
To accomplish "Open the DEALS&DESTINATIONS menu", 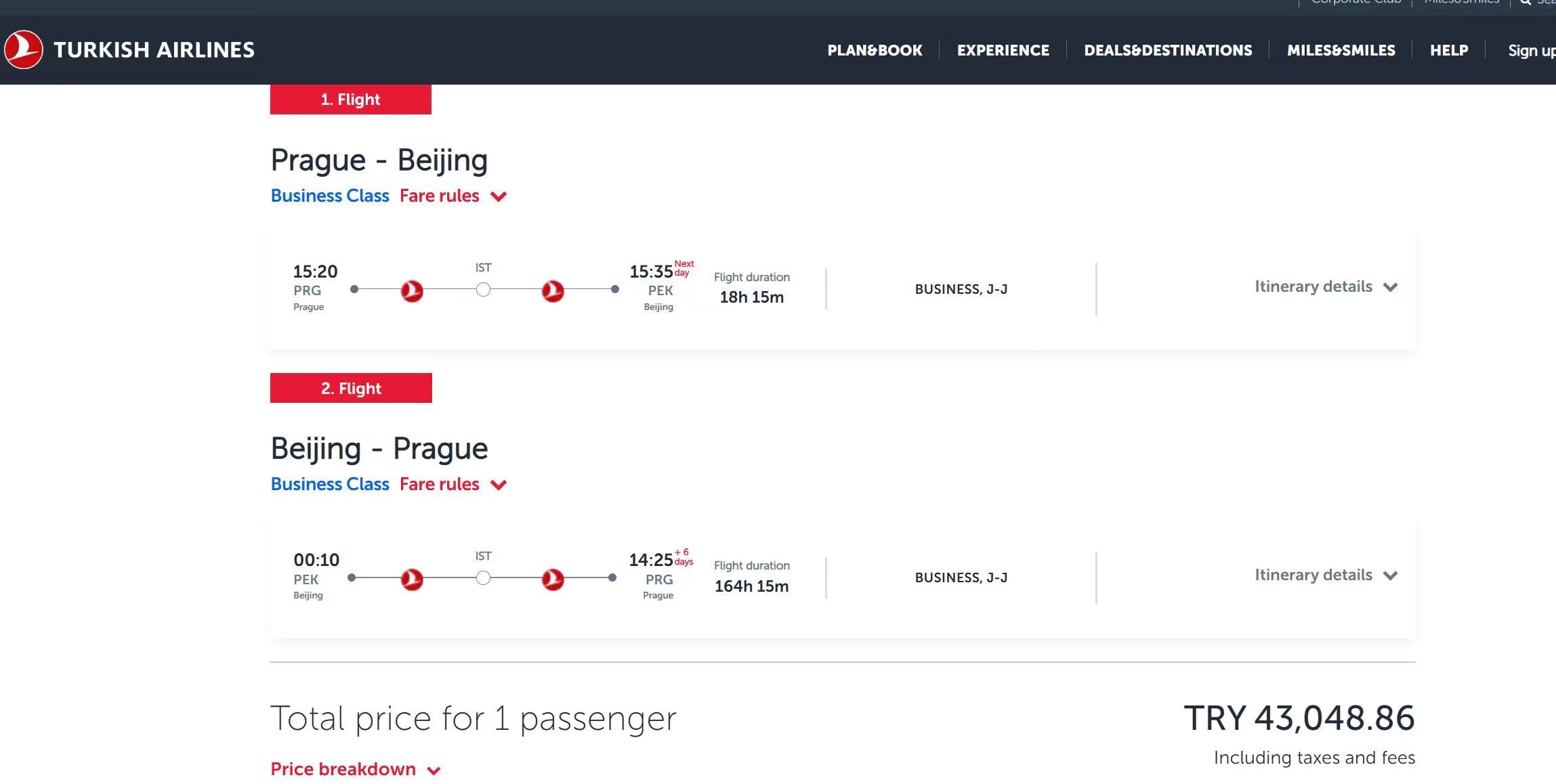I will [x=1168, y=50].
